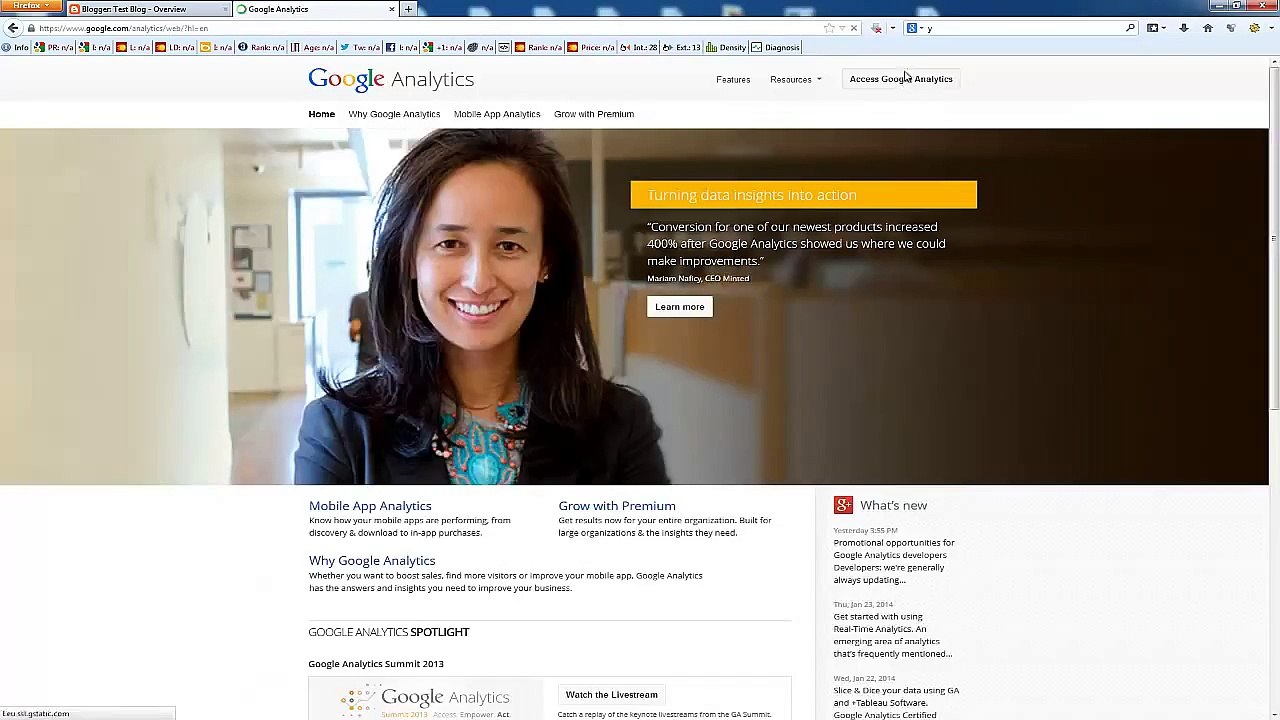1280x720 pixels.
Task: Open the bookmarks menu dropdown button
Action: pos(1156,28)
